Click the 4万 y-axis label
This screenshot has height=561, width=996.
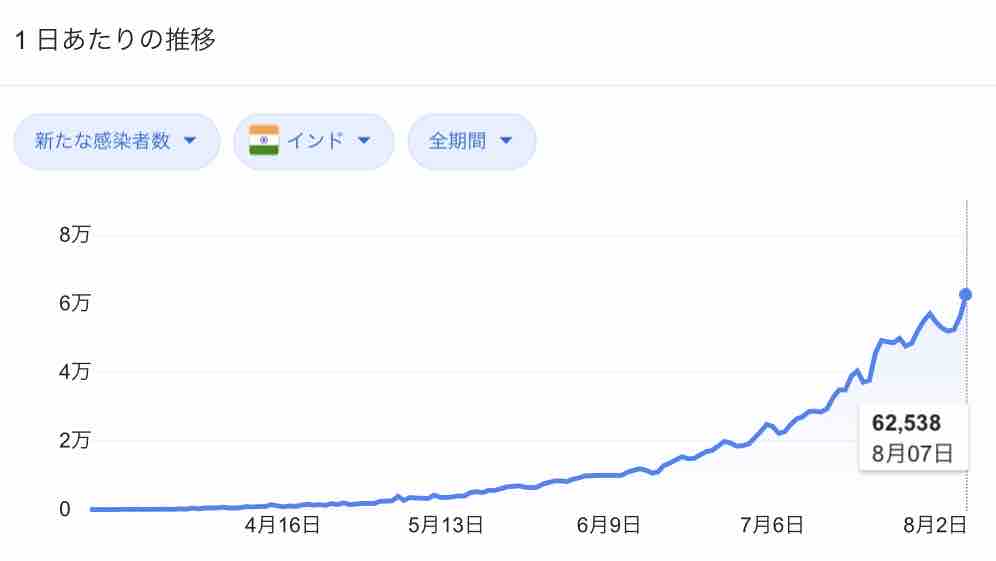(x=75, y=372)
